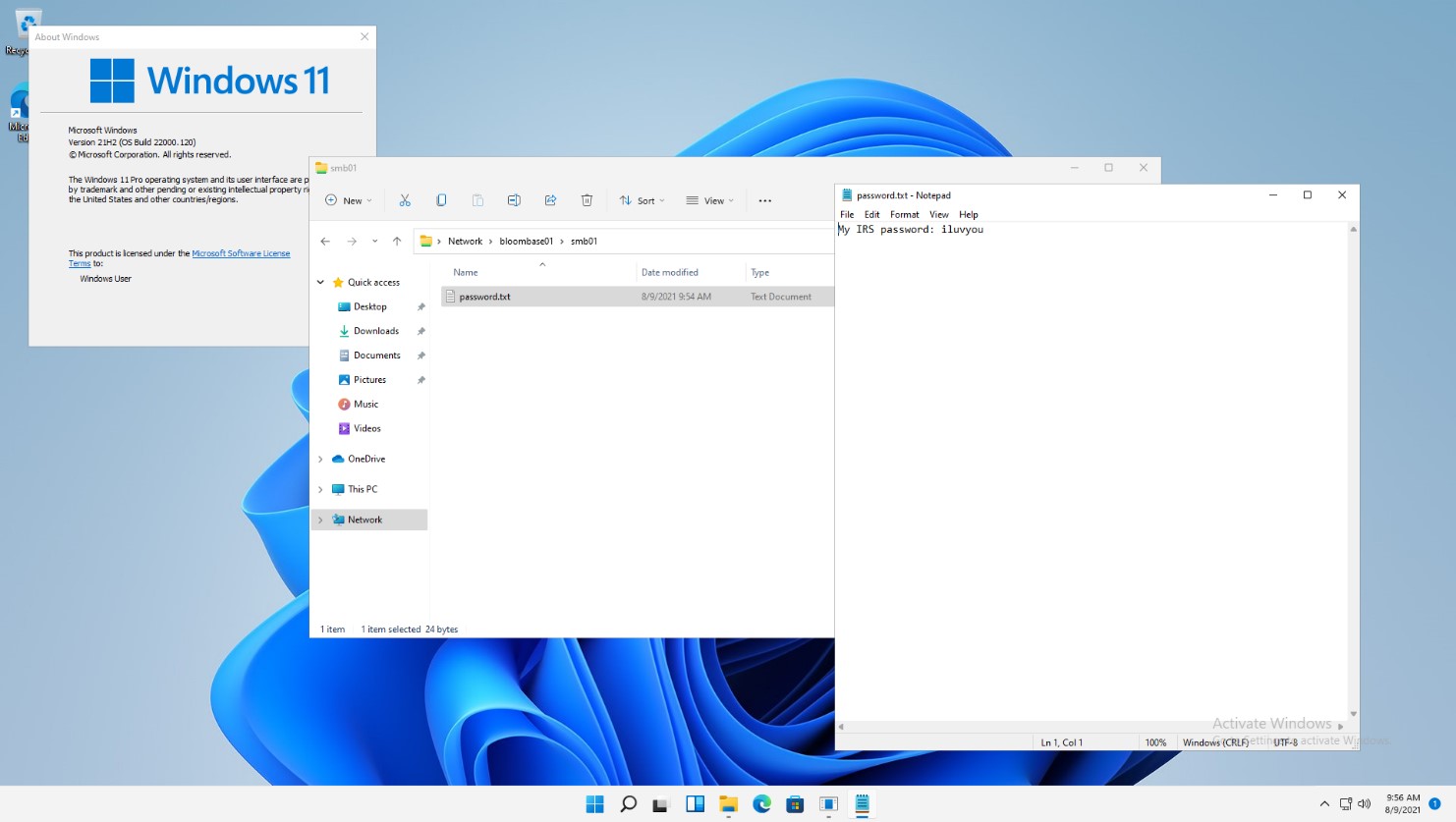Click the bloombase01 breadcrumb in the address bar
Viewport: 1456px width, 822px height.
[x=527, y=241]
